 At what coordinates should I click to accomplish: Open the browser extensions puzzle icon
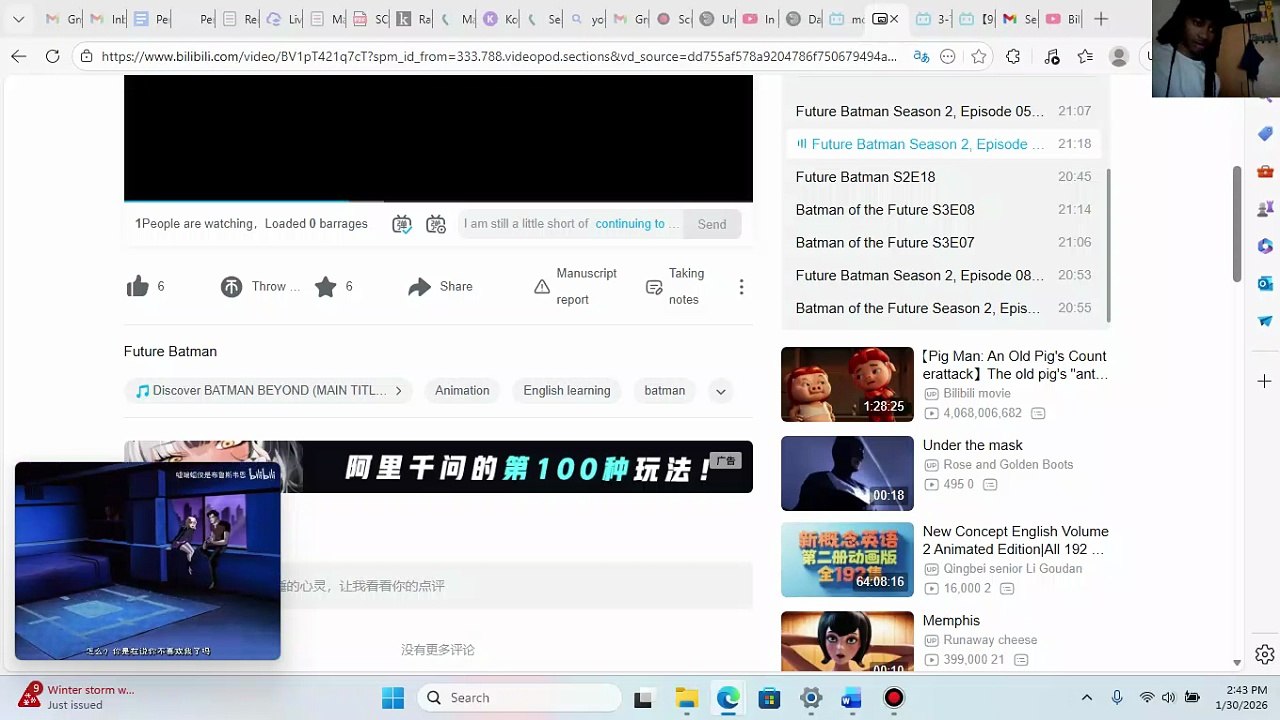pyautogui.click(x=1013, y=57)
